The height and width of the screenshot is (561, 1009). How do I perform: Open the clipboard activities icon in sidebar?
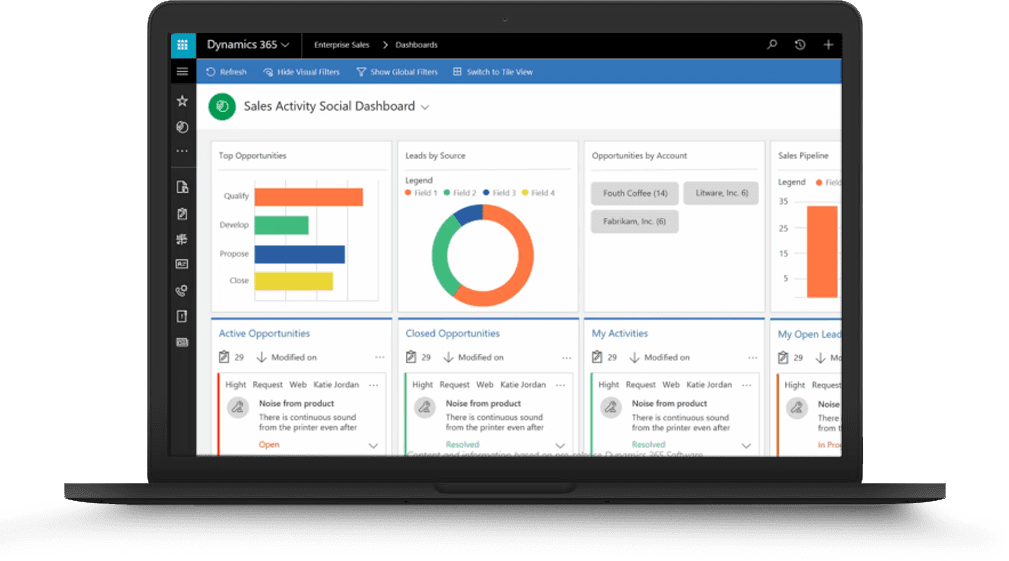tap(182, 214)
